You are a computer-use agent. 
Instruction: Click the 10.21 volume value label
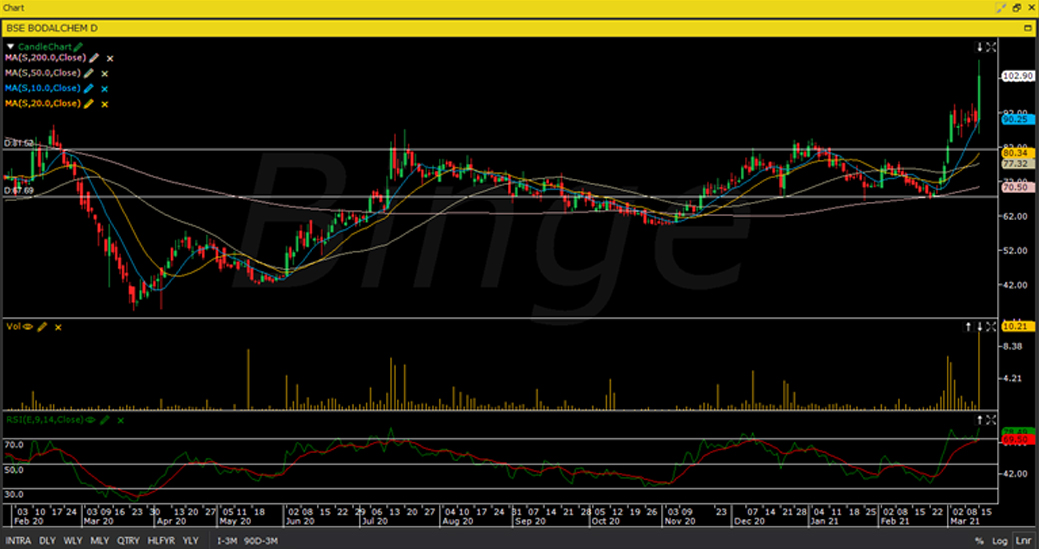(x=1016, y=326)
